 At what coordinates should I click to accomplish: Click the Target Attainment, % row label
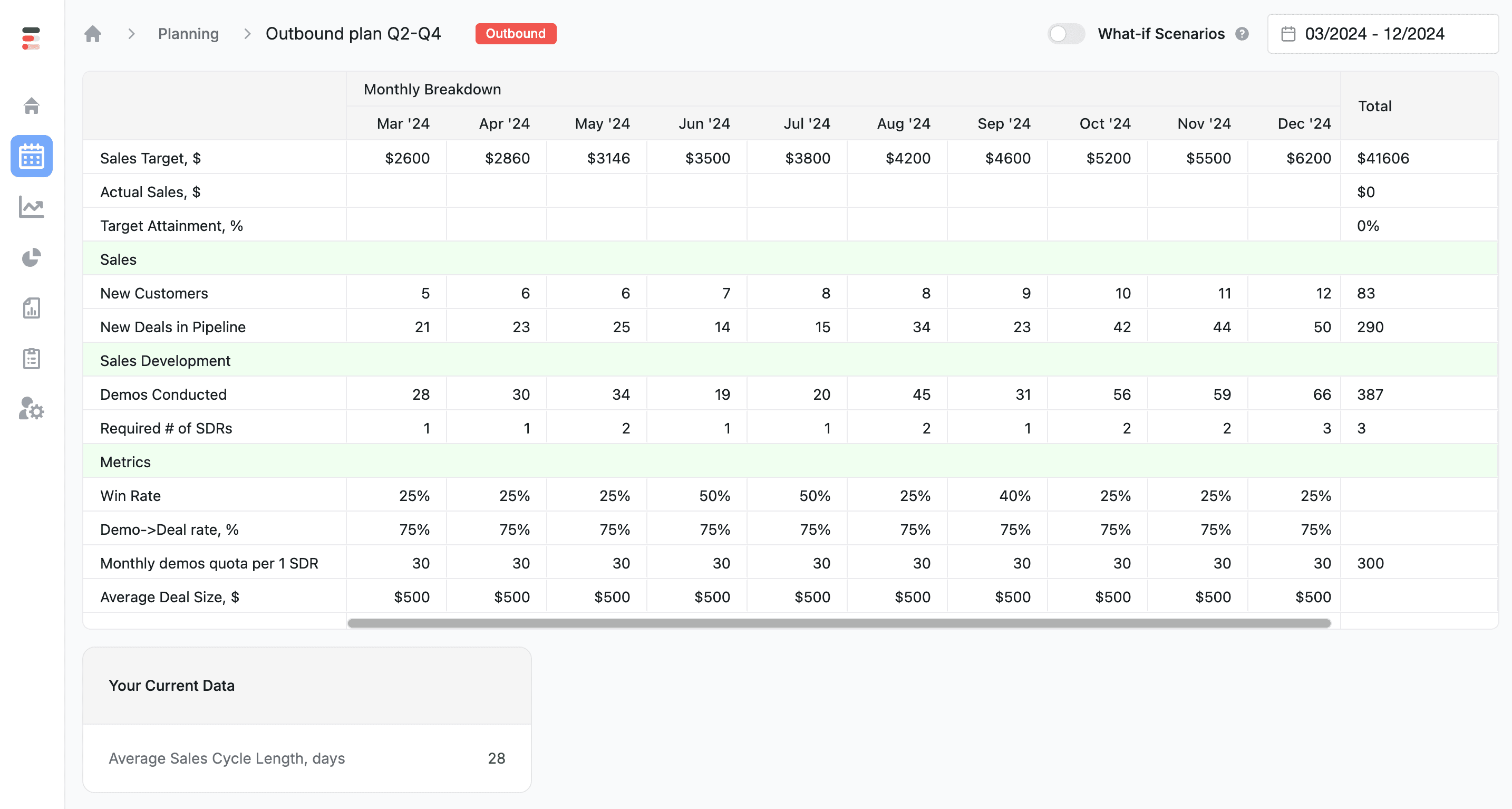click(171, 226)
